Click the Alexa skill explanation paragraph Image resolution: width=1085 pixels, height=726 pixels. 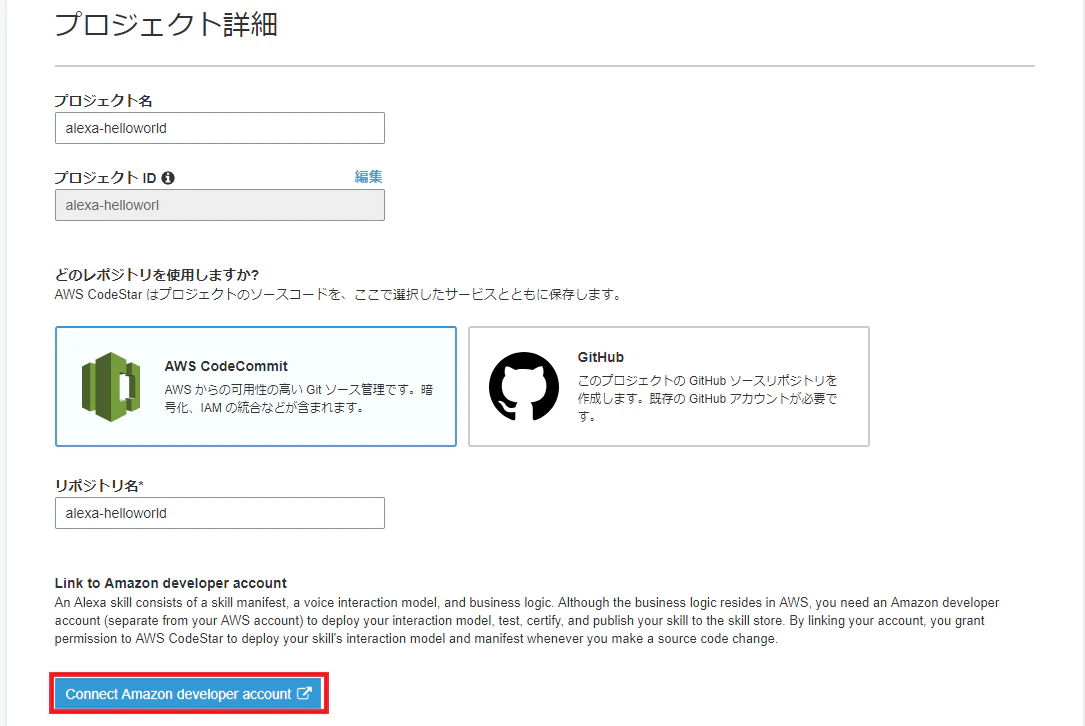pos(527,620)
